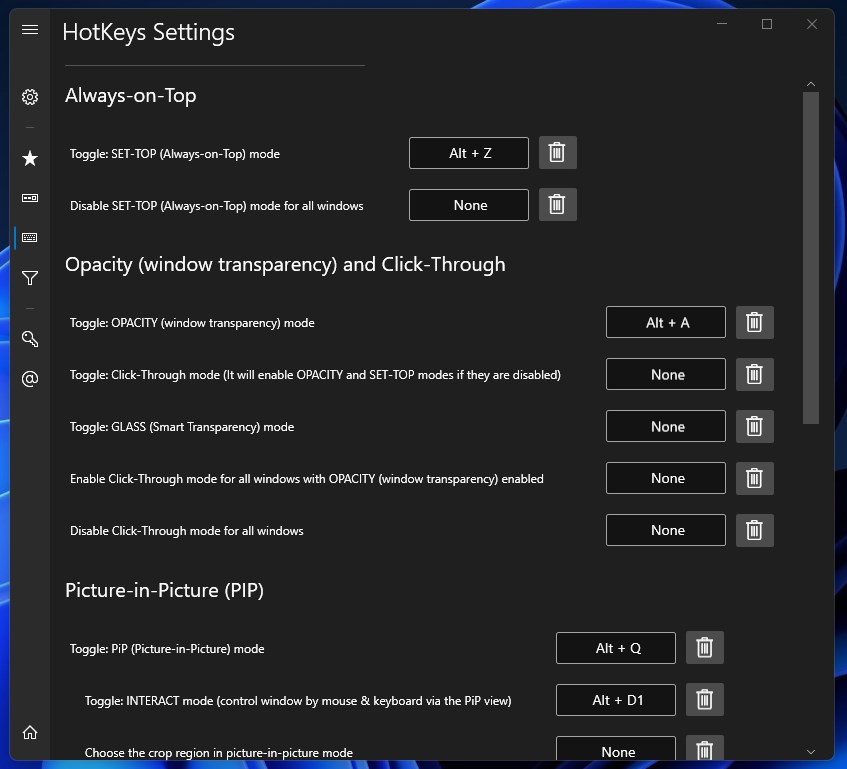Open the hamburger navigation menu
The width and height of the screenshot is (847, 769).
[30, 30]
